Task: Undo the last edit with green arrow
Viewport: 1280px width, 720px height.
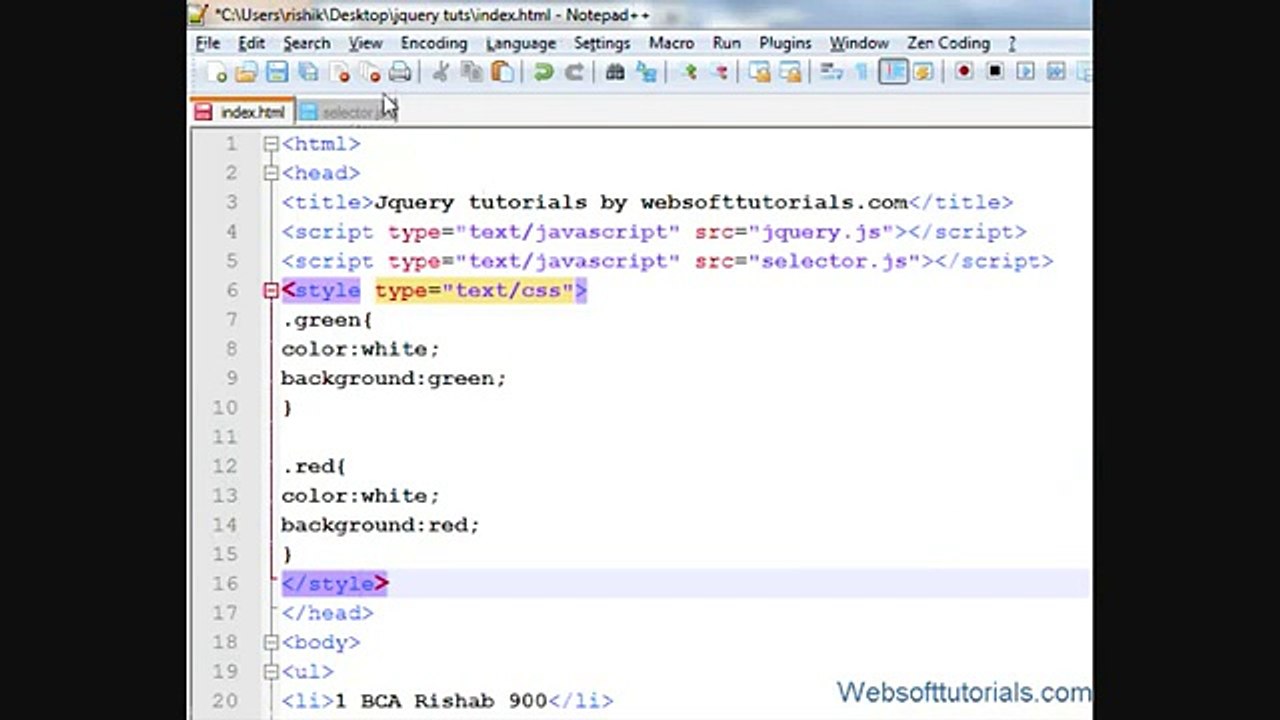Action: tap(543, 72)
